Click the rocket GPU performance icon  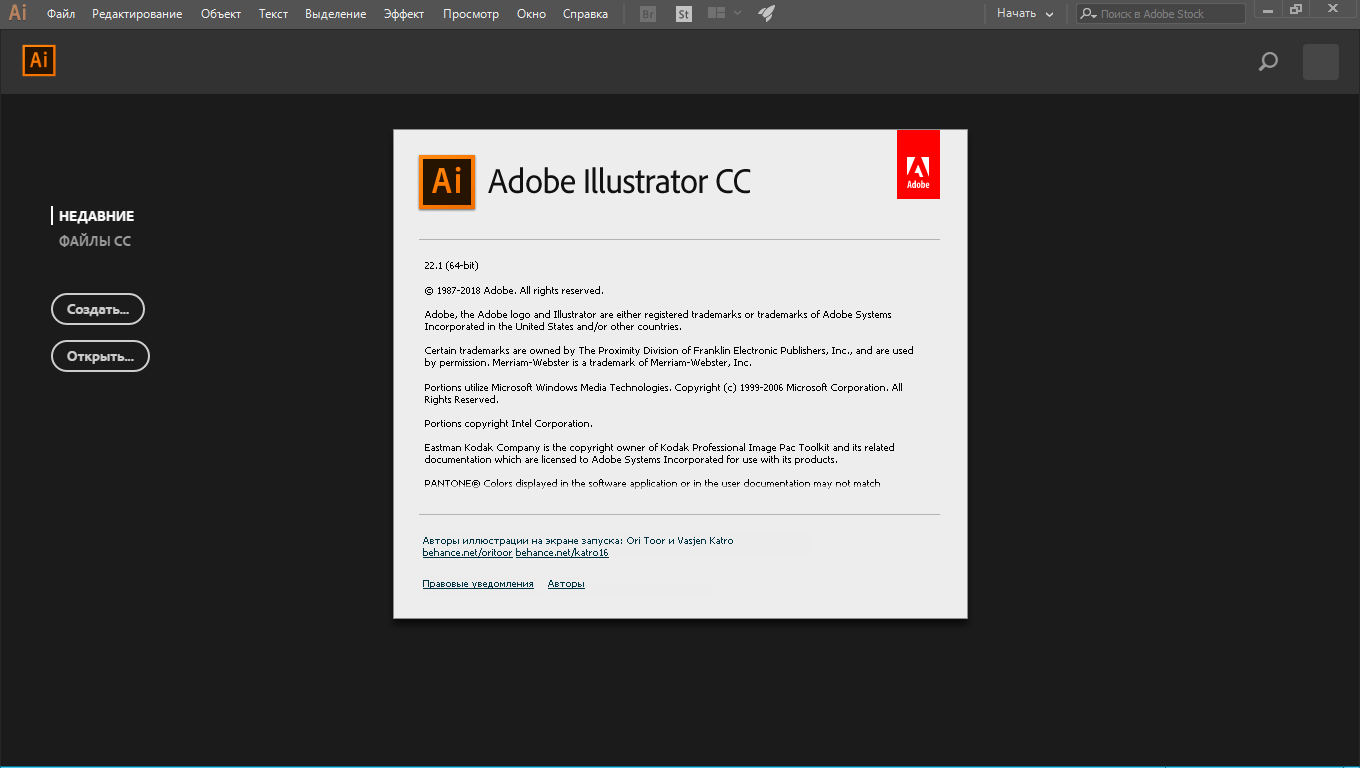pyautogui.click(x=766, y=14)
